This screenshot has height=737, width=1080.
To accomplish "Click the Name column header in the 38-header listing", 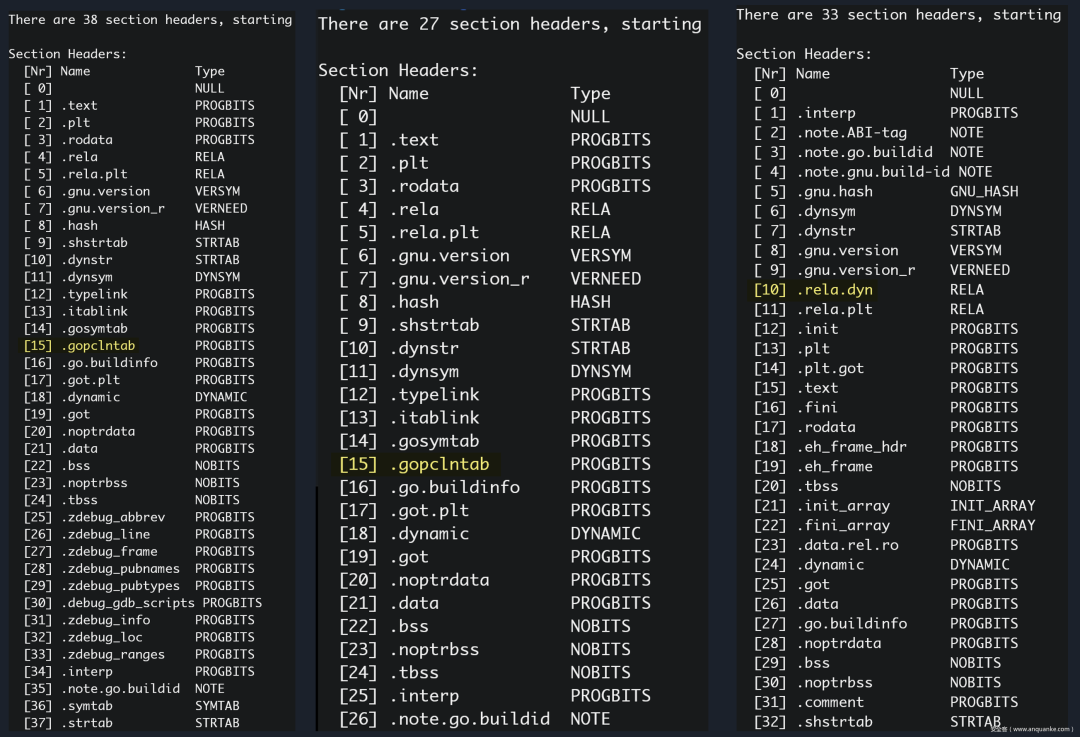I will 75,71.
